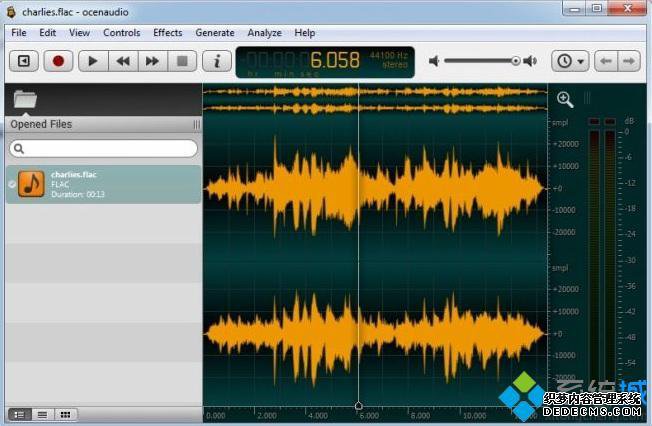Click the Play button
Screen dimensions: 652x426
pyautogui.click(x=93, y=61)
